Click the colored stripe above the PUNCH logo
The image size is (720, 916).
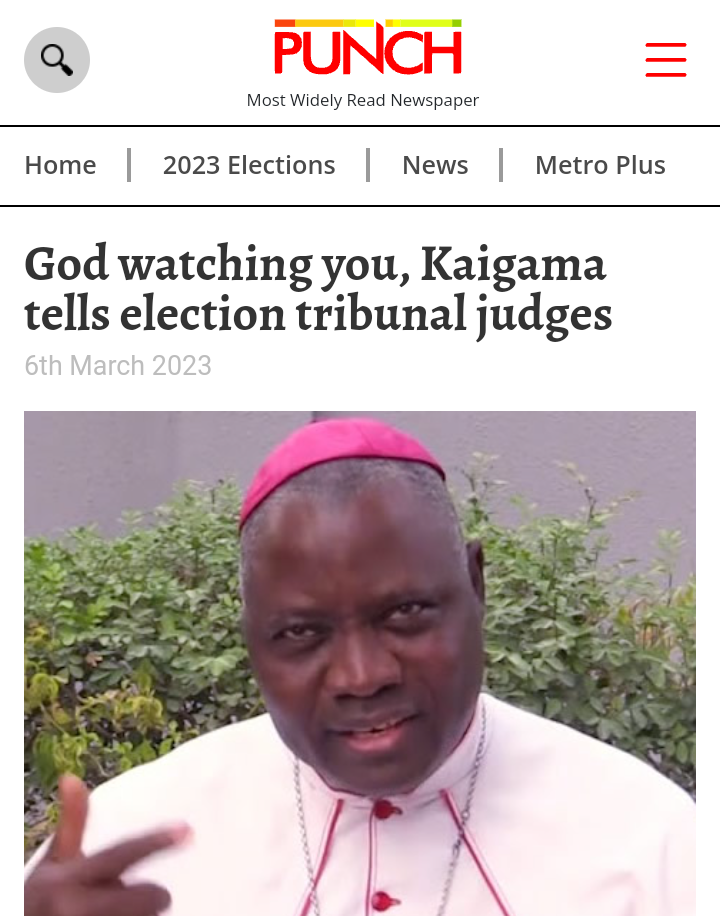point(368,23)
